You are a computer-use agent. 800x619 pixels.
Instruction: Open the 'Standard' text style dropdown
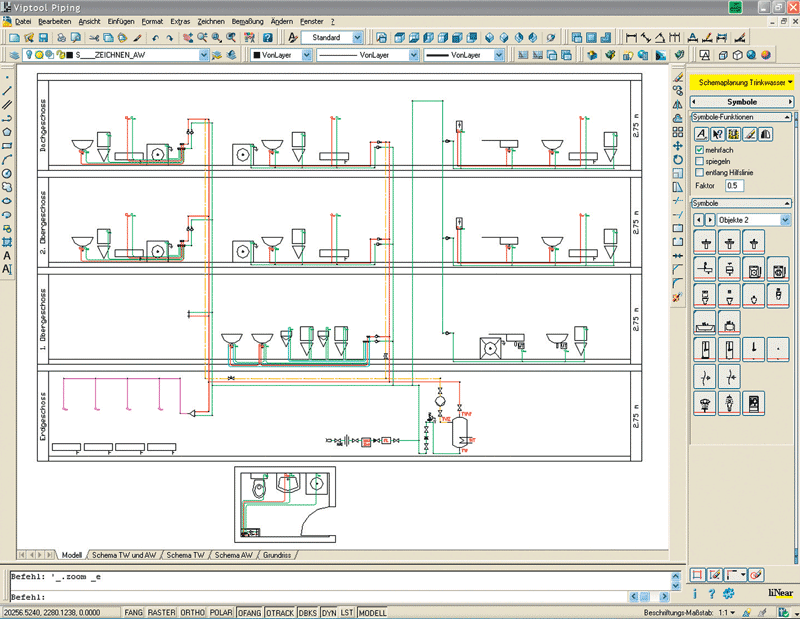click(x=359, y=38)
